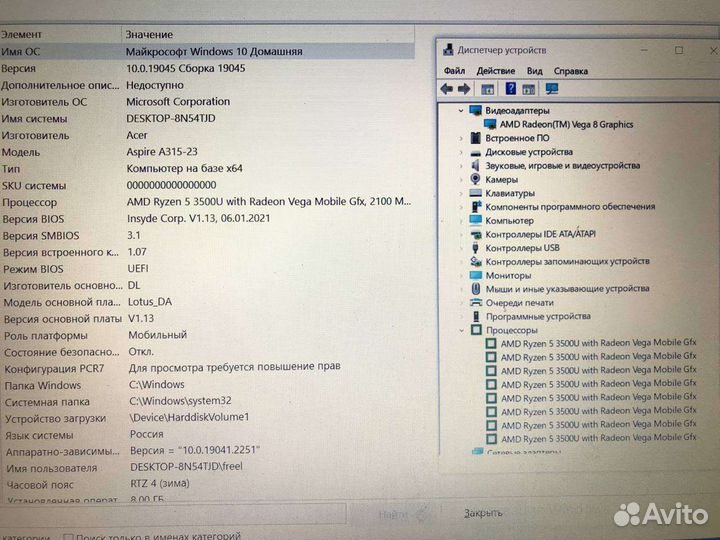720x540 pixels.
Task: Select the Системная папка system32 row
Action: [207, 401]
